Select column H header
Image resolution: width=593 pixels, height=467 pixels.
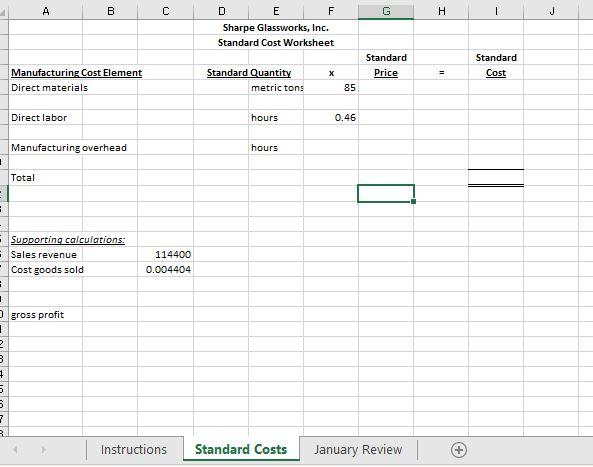coord(441,11)
